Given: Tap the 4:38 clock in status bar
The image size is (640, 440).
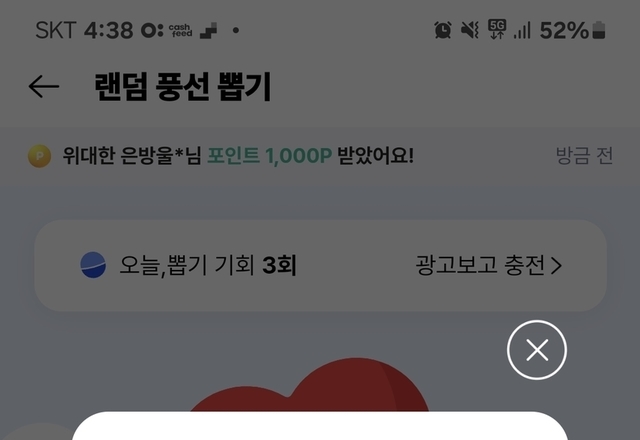Looking at the screenshot, I should [x=109, y=30].
